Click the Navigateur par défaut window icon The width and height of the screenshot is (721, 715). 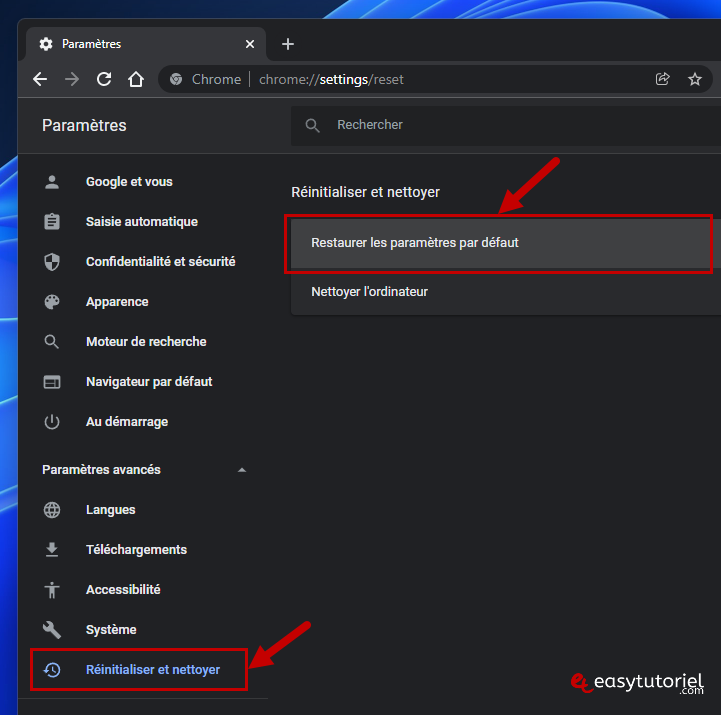coord(52,382)
